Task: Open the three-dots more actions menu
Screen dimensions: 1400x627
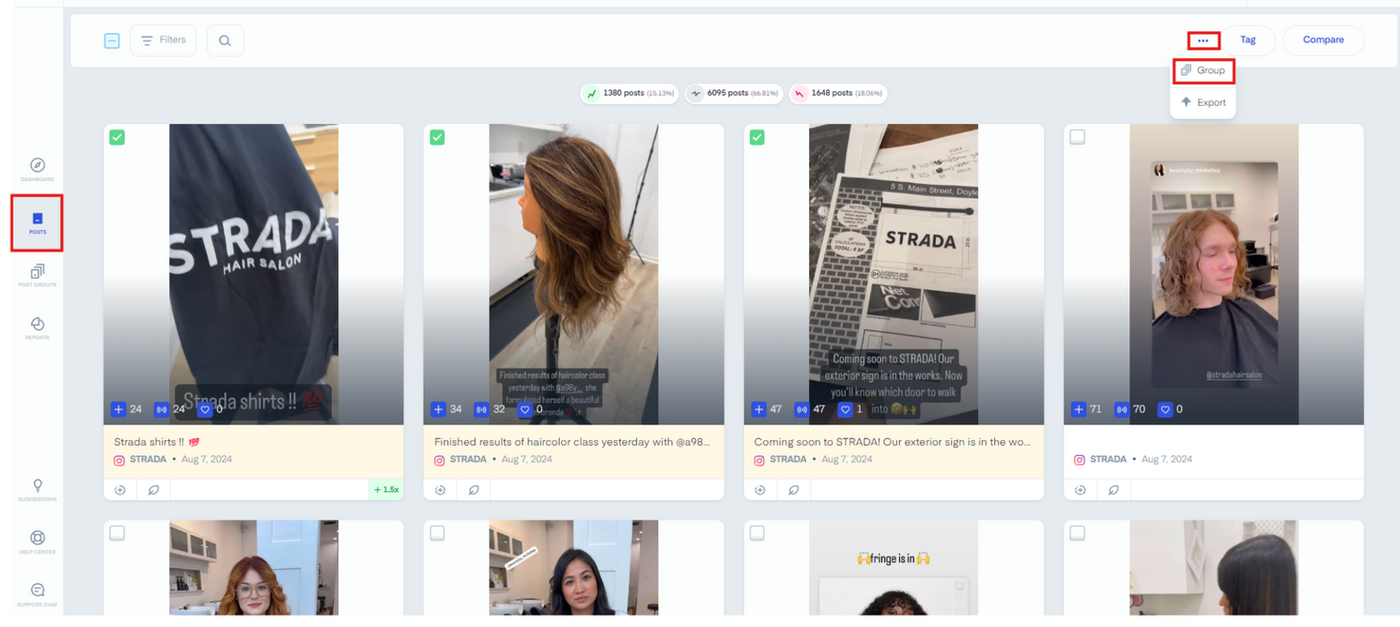Action: (x=1203, y=41)
